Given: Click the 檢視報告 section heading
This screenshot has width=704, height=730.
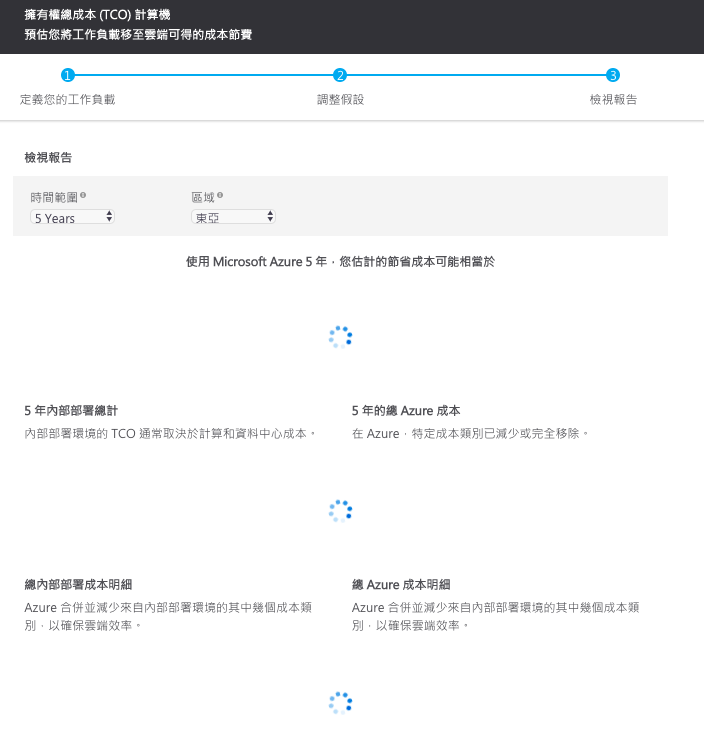Looking at the screenshot, I should click(x=48, y=157).
